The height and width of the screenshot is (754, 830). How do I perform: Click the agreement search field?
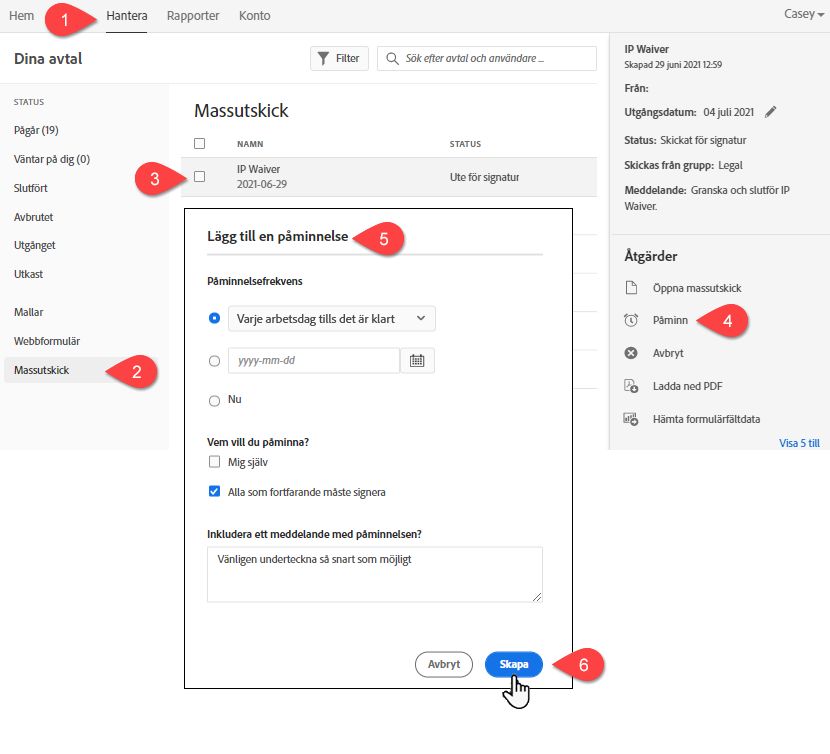point(487,58)
